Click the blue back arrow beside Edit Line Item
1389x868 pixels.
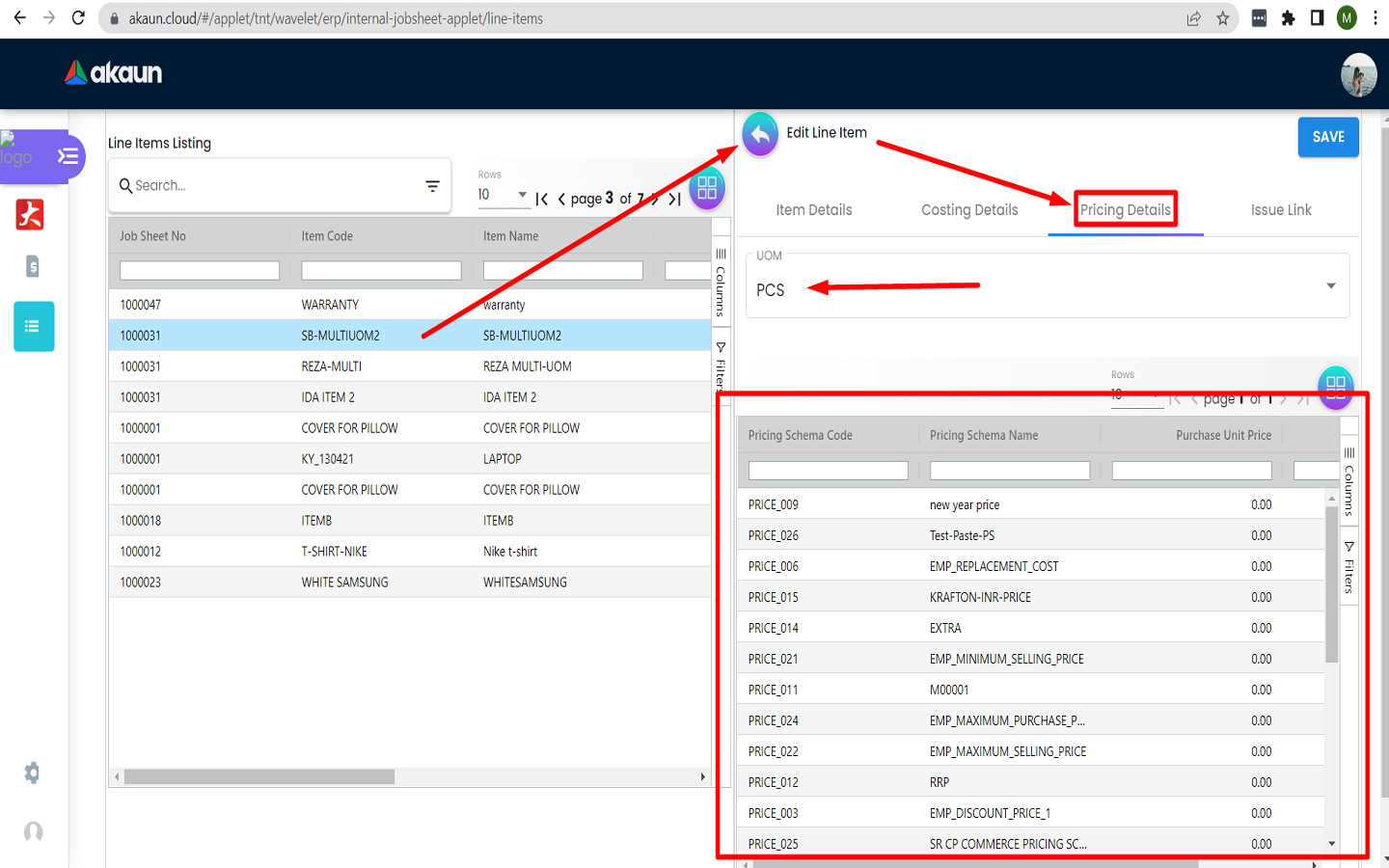tap(760, 135)
